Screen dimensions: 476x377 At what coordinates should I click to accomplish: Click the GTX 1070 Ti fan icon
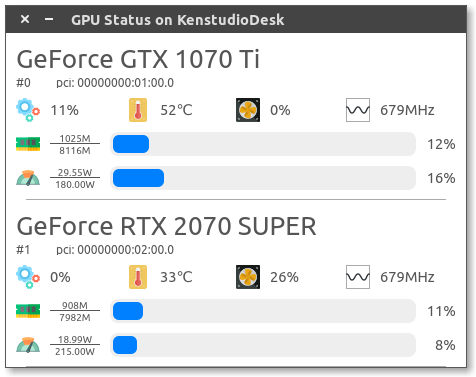(x=248, y=110)
